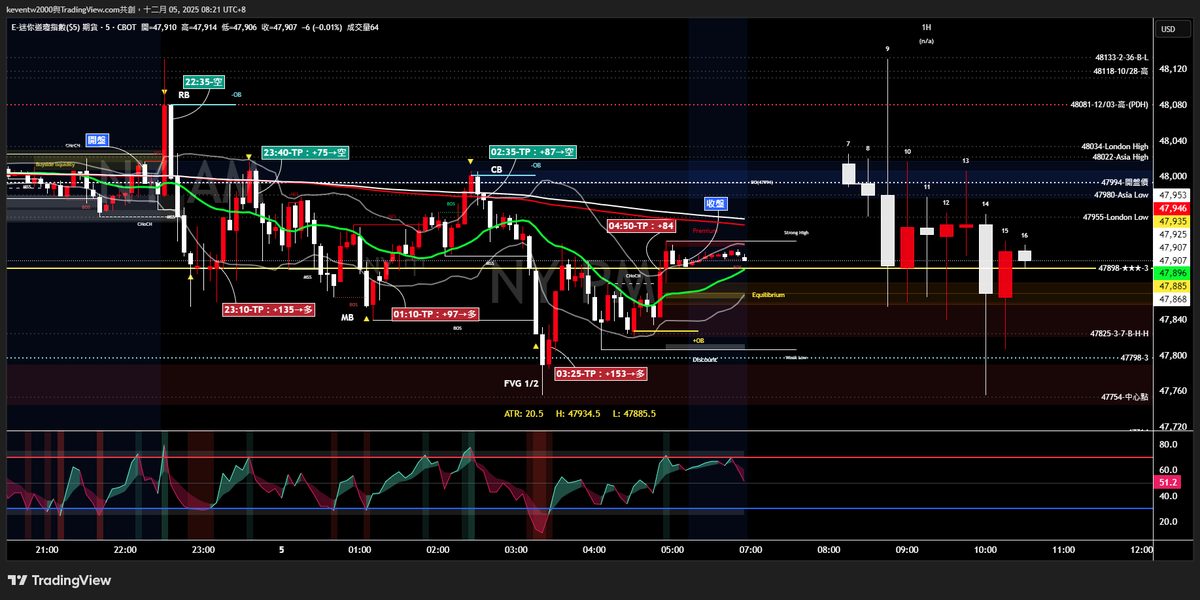The height and width of the screenshot is (600, 1200).
Task: Click the 47825-3-7-B-H-H level label
Action: click(1120, 333)
